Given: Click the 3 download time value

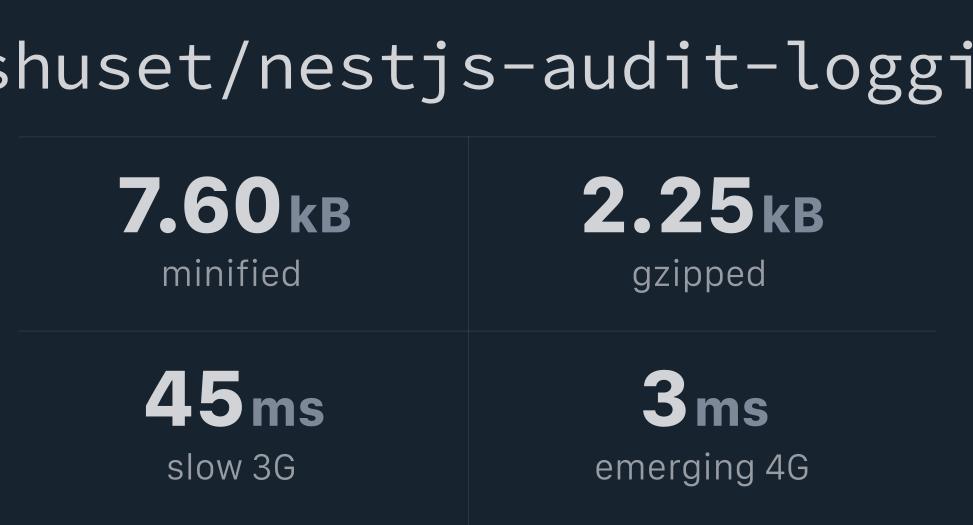Looking at the screenshot, I should tap(664, 400).
